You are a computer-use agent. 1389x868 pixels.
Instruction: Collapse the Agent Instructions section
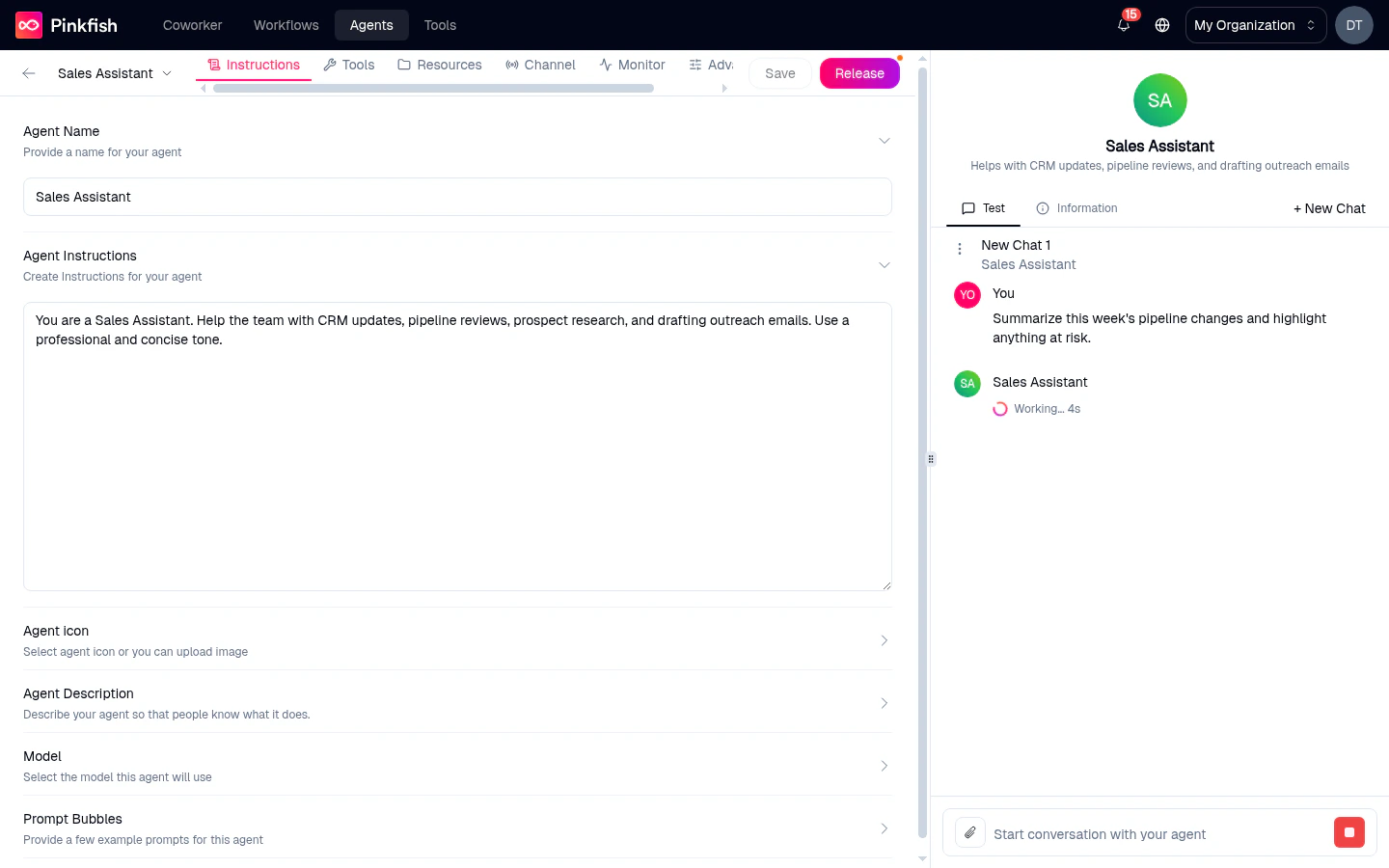885,264
